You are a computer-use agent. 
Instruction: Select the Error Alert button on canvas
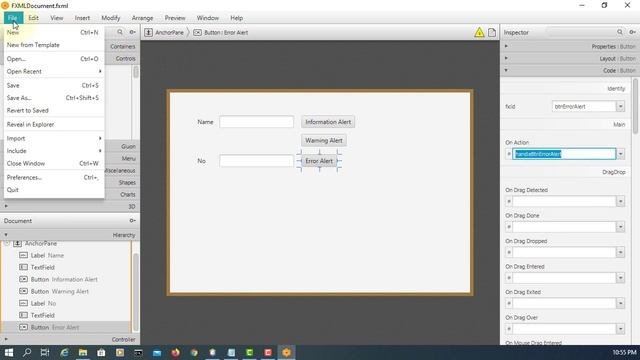(x=319, y=161)
